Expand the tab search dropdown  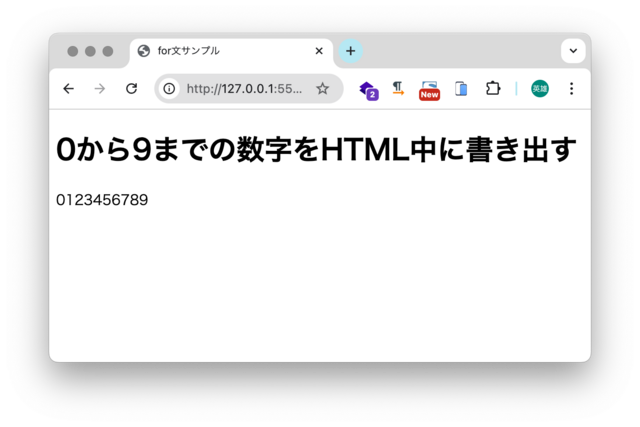(573, 51)
